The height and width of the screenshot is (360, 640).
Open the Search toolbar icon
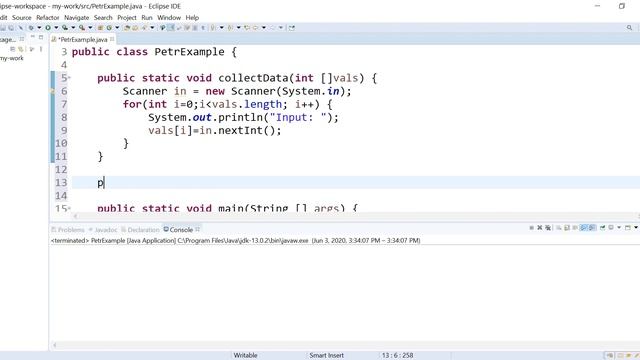144,28
